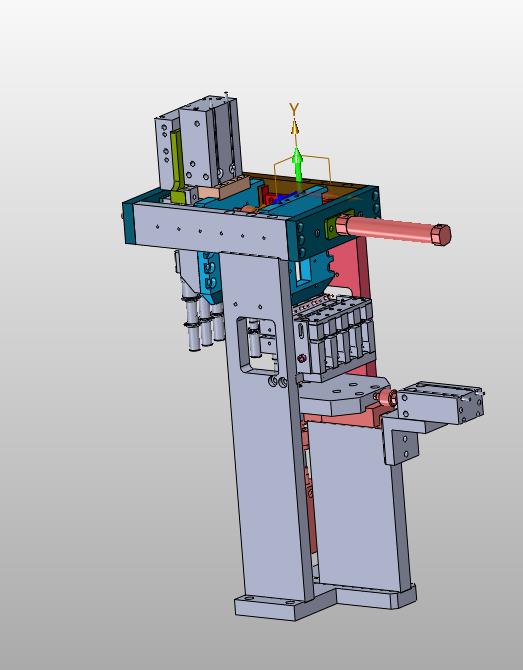Pick the grey pneumatic cylinder block at right
This screenshot has height=670, width=523.
click(440, 402)
